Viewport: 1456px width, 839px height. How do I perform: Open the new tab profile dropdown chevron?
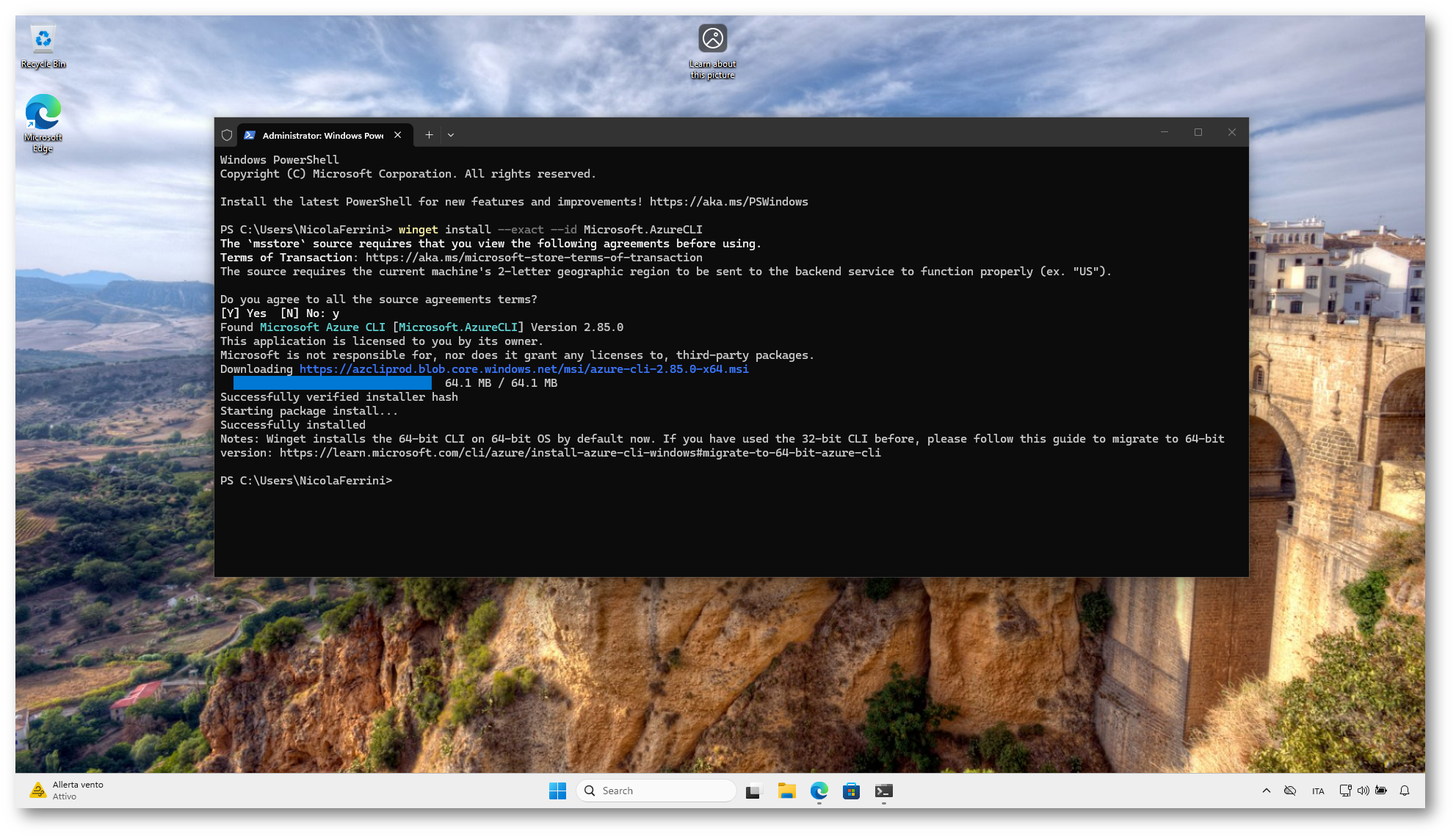pyautogui.click(x=451, y=135)
